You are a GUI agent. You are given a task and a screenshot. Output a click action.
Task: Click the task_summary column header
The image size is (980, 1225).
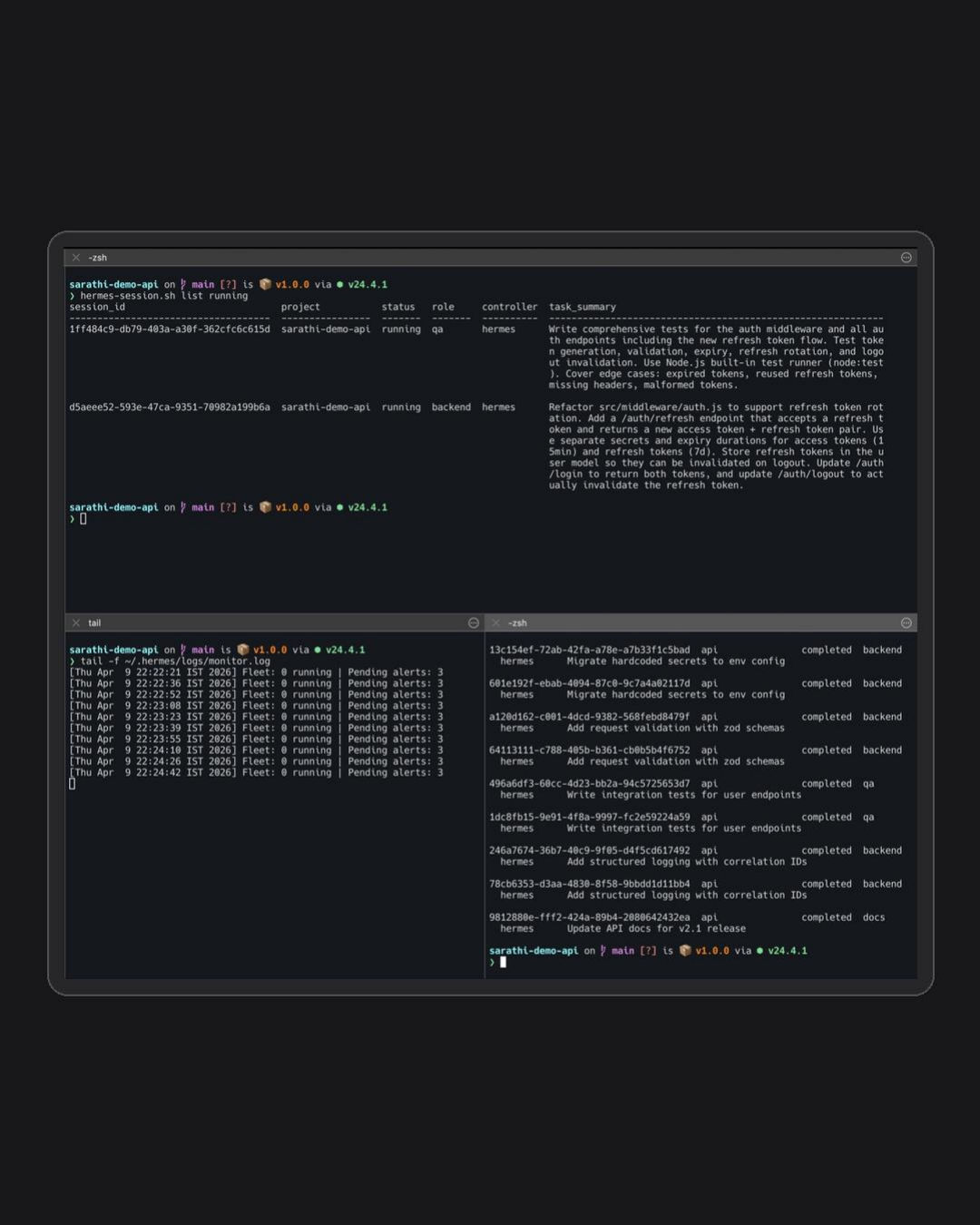[x=583, y=307]
